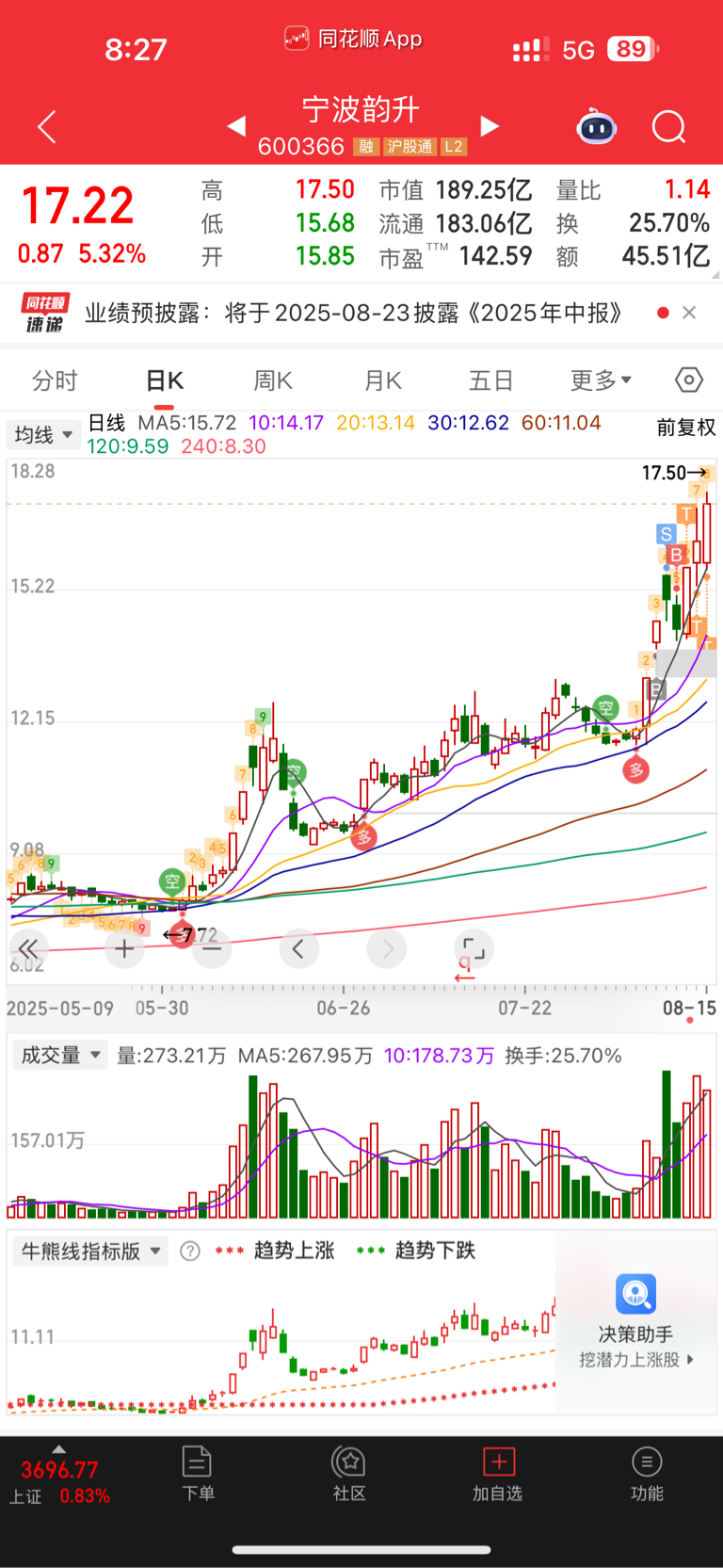This screenshot has width=723, height=1568.
Task: Tap the 同花顺速递 news logo
Action: click(44, 313)
